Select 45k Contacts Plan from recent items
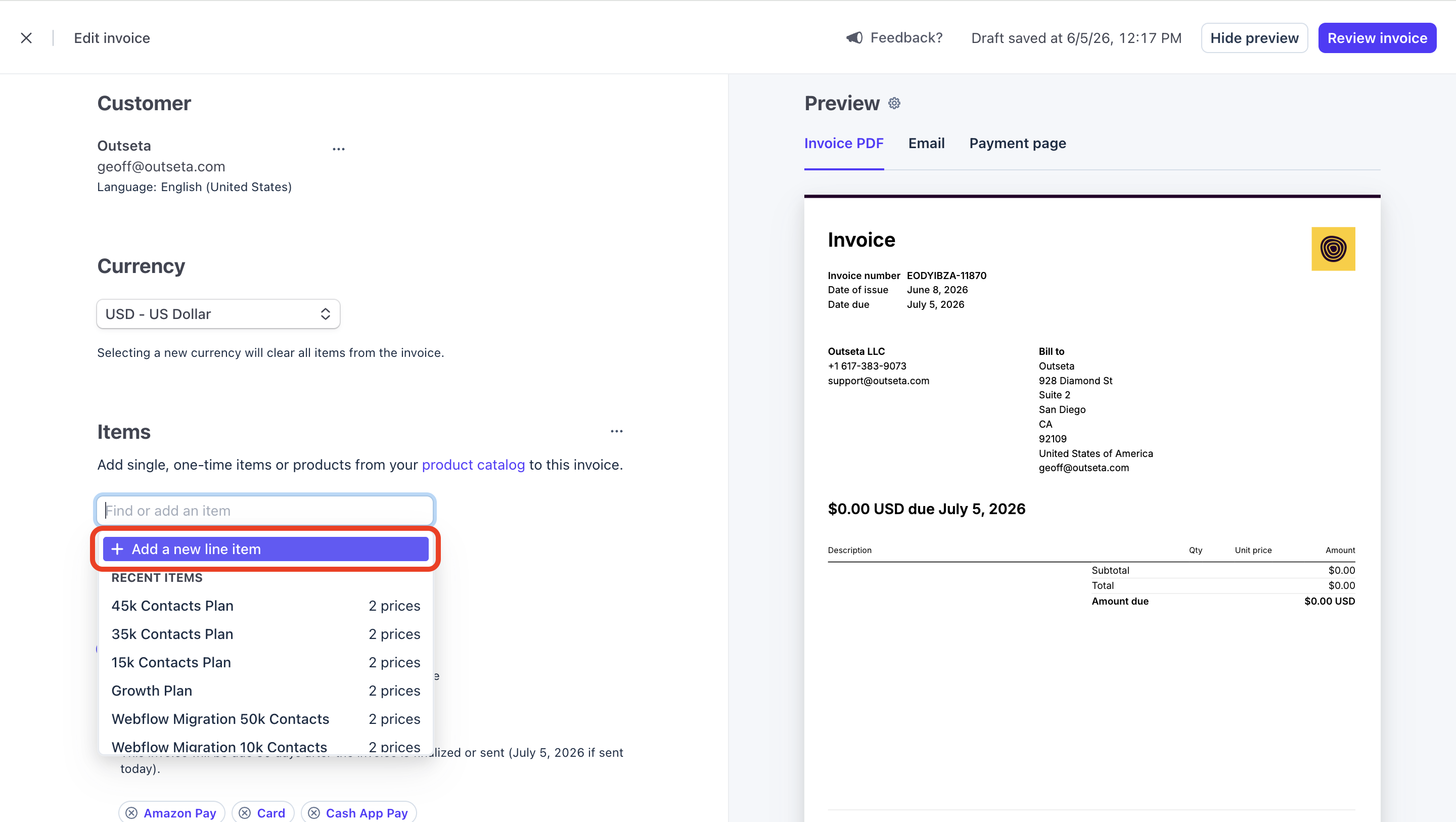 tap(265, 606)
